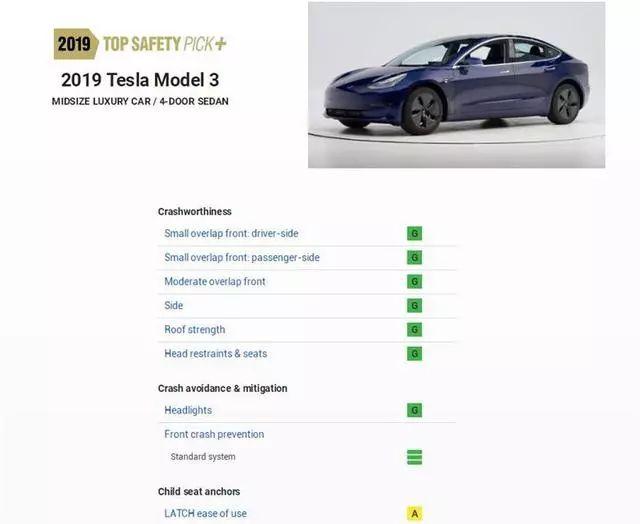Click the 2019 Top Safety Pick+ badge

140,44
